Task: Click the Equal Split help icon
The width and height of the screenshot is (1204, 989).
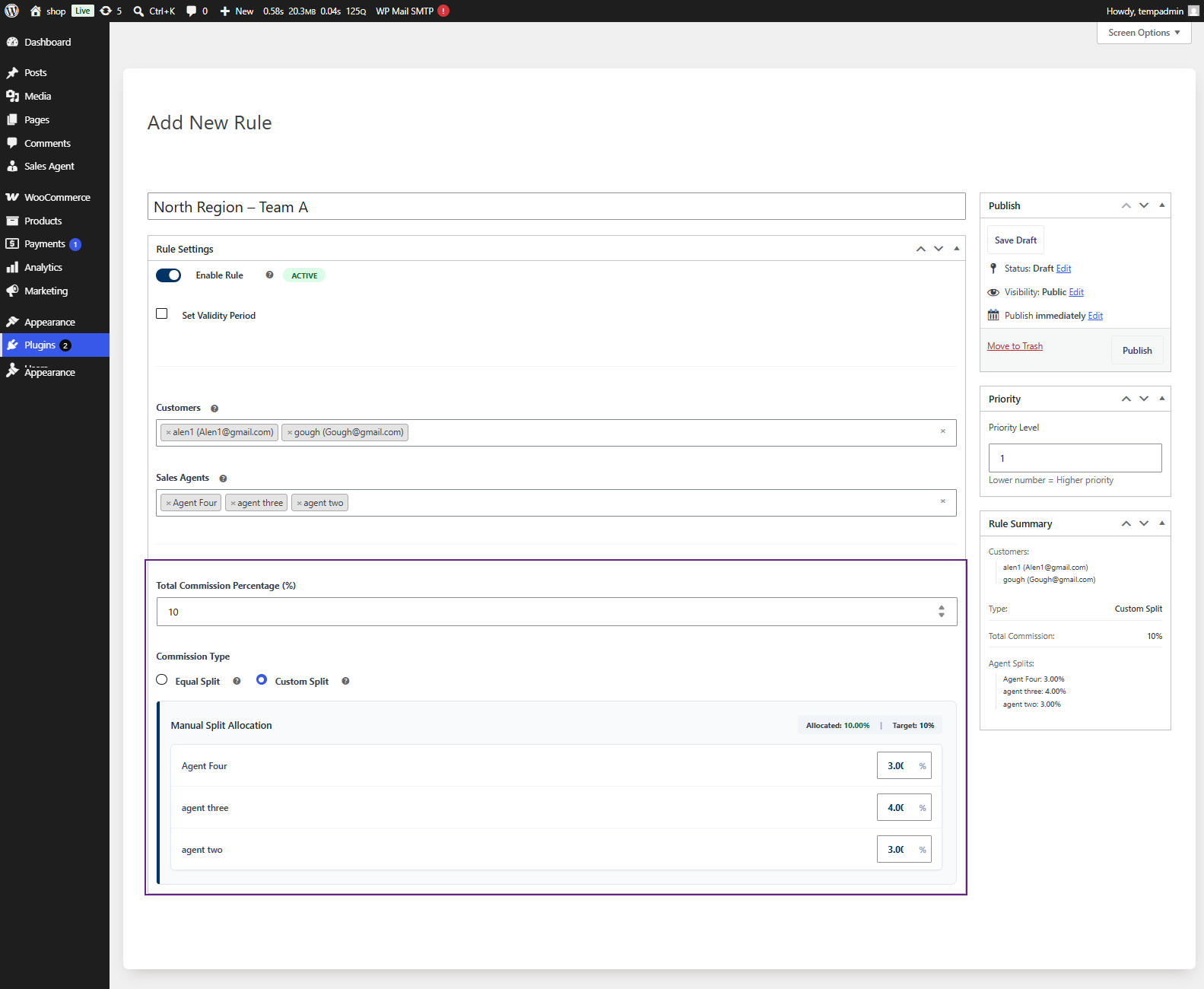Action: click(x=237, y=681)
